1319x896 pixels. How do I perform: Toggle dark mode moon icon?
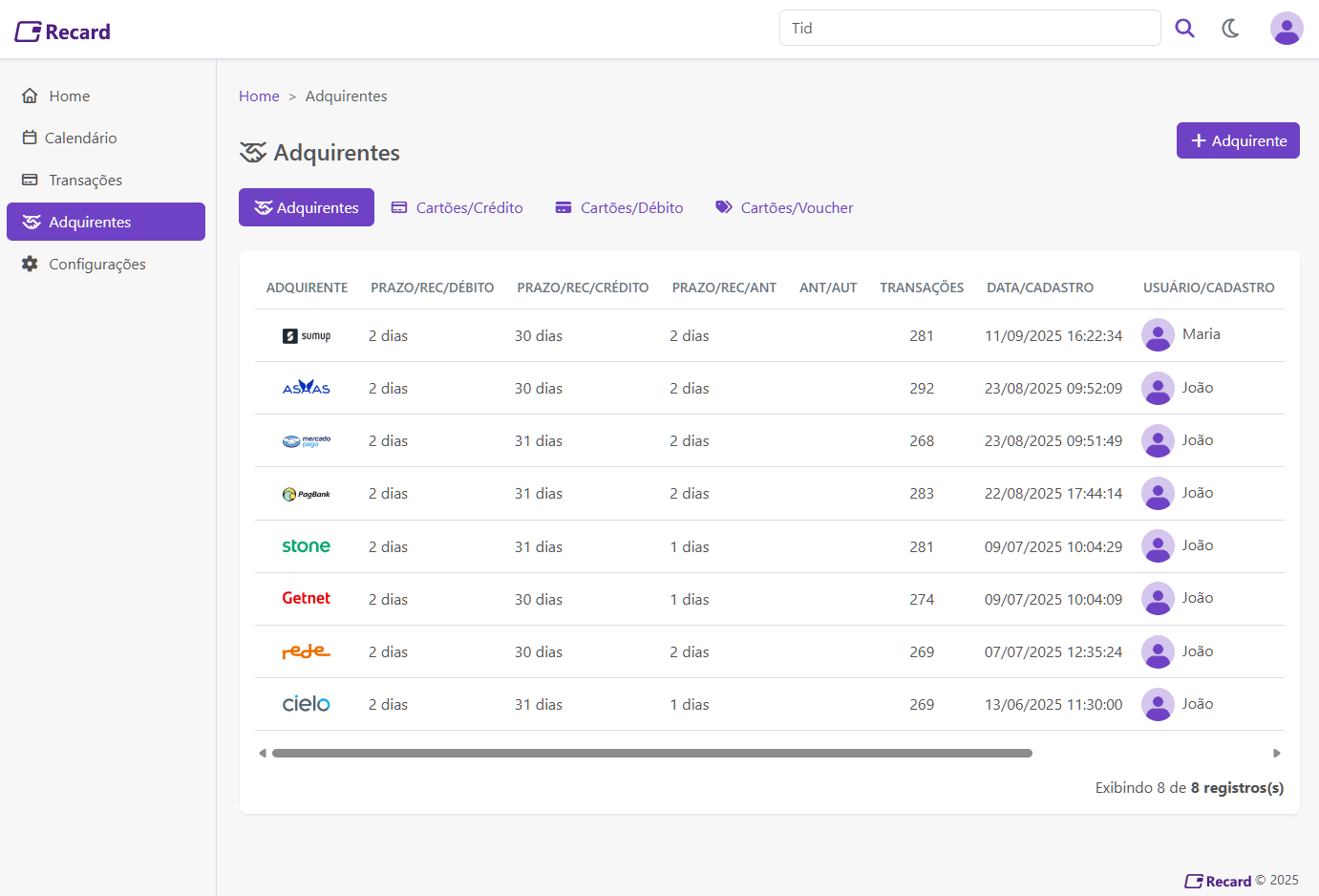point(1231,29)
